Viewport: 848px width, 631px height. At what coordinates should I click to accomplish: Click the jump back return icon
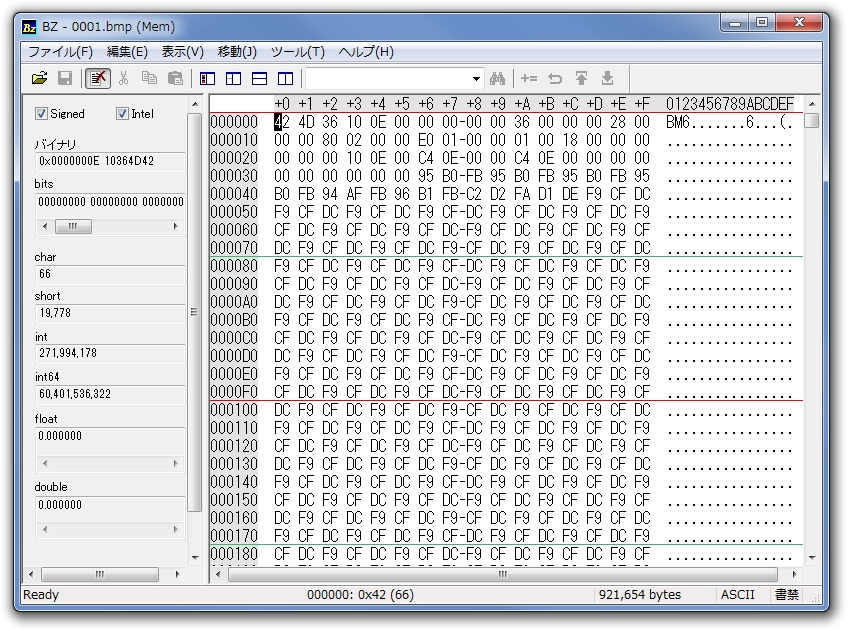[555, 79]
